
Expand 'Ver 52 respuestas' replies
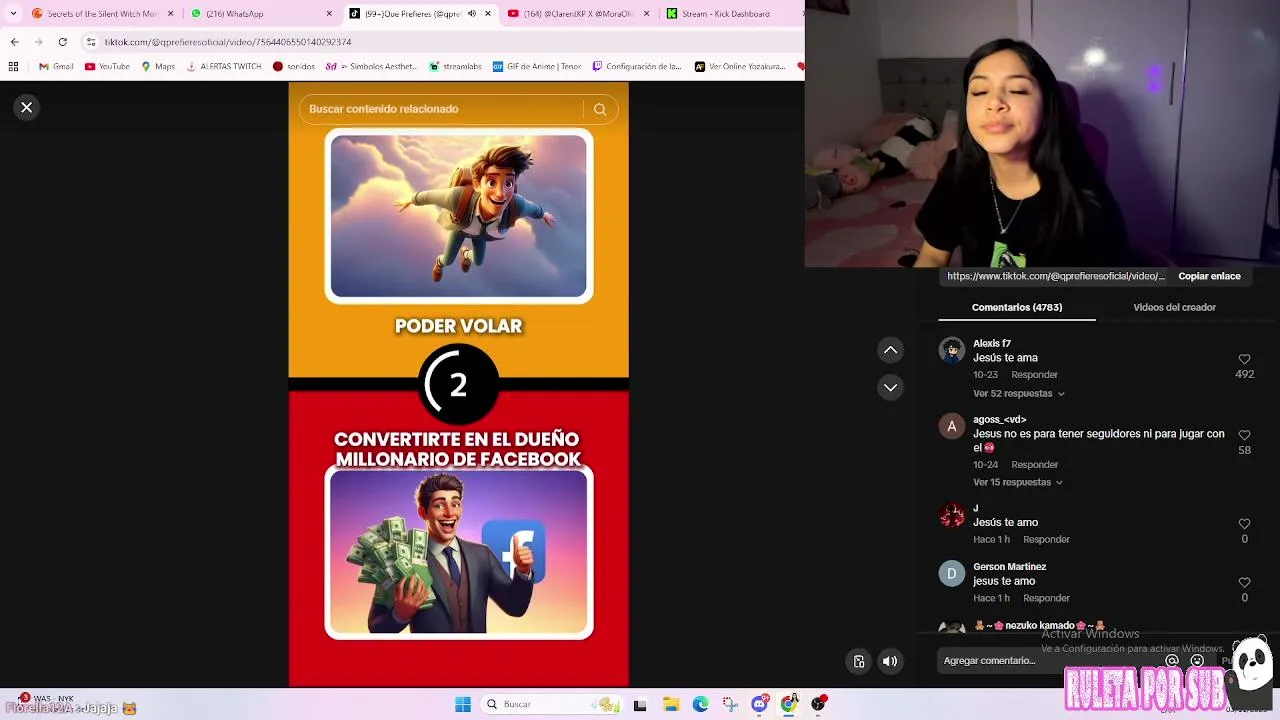(1018, 393)
